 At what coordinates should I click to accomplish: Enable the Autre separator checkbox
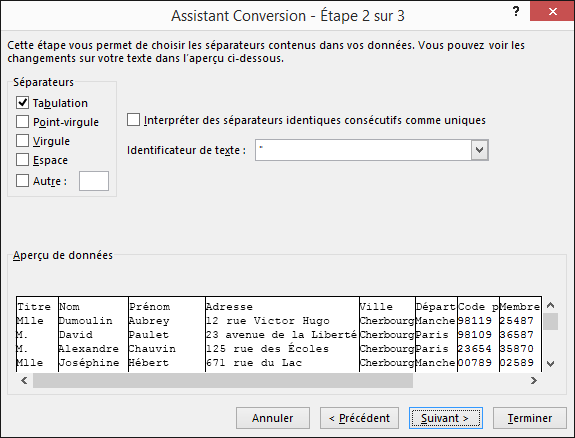(22, 181)
